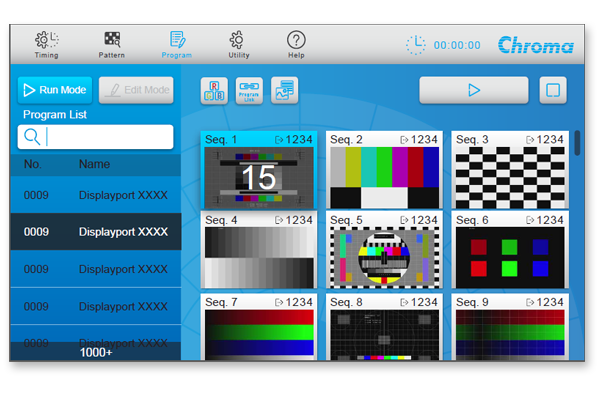The image size is (600, 400).
Task: Click the Program Link button
Action: pyautogui.click(x=249, y=91)
